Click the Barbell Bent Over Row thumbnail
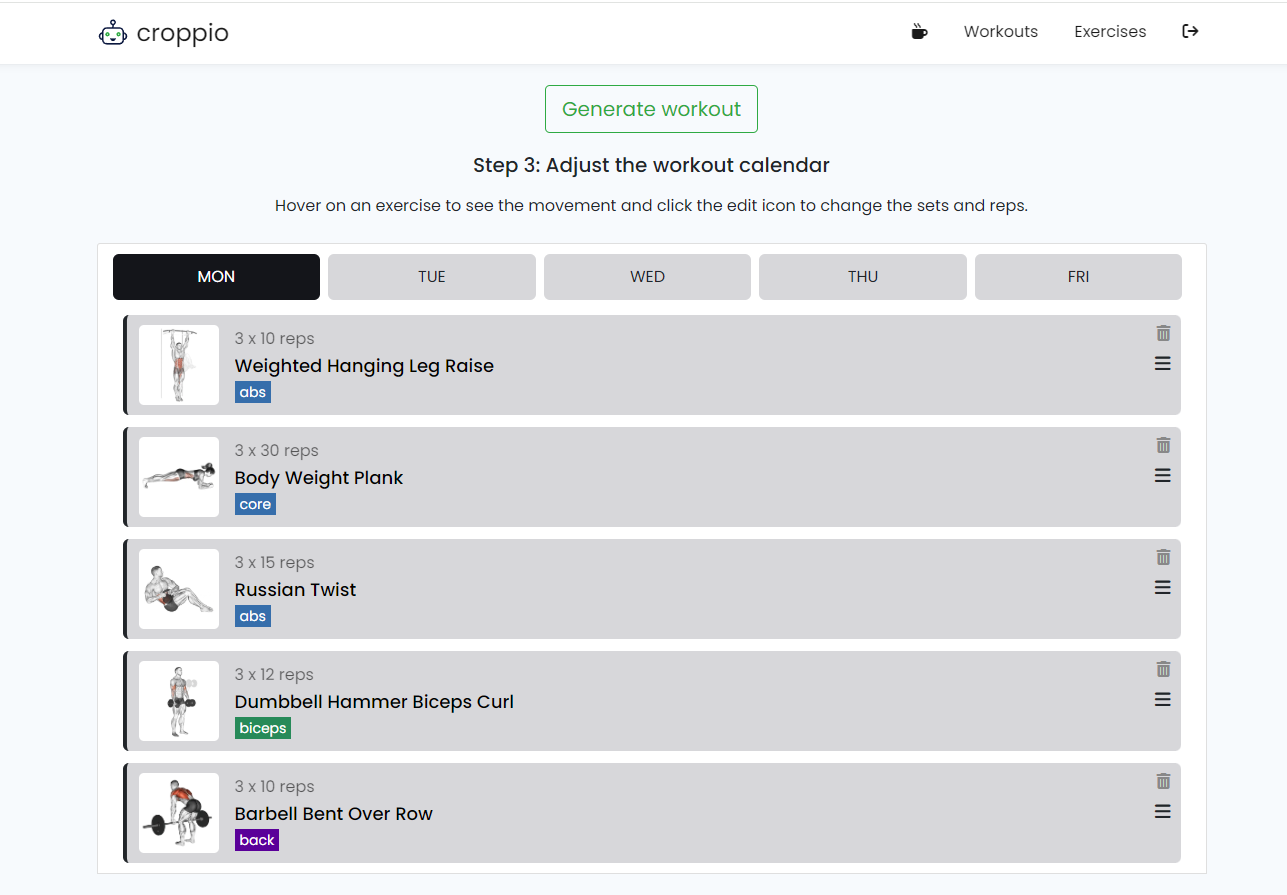The height and width of the screenshot is (895, 1287). click(179, 813)
